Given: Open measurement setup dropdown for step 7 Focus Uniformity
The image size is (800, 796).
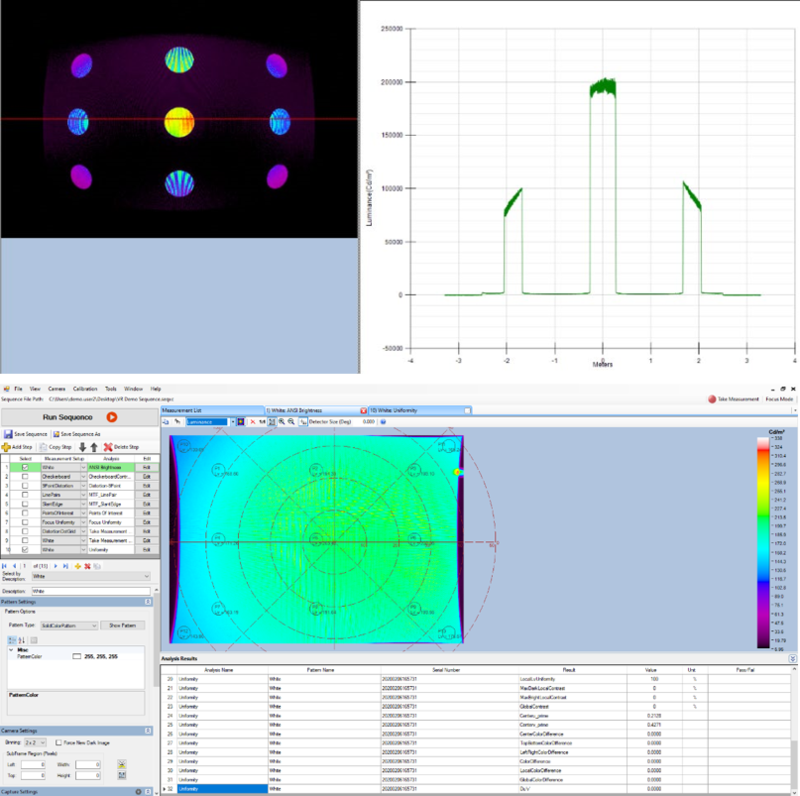Looking at the screenshot, I should [x=84, y=522].
